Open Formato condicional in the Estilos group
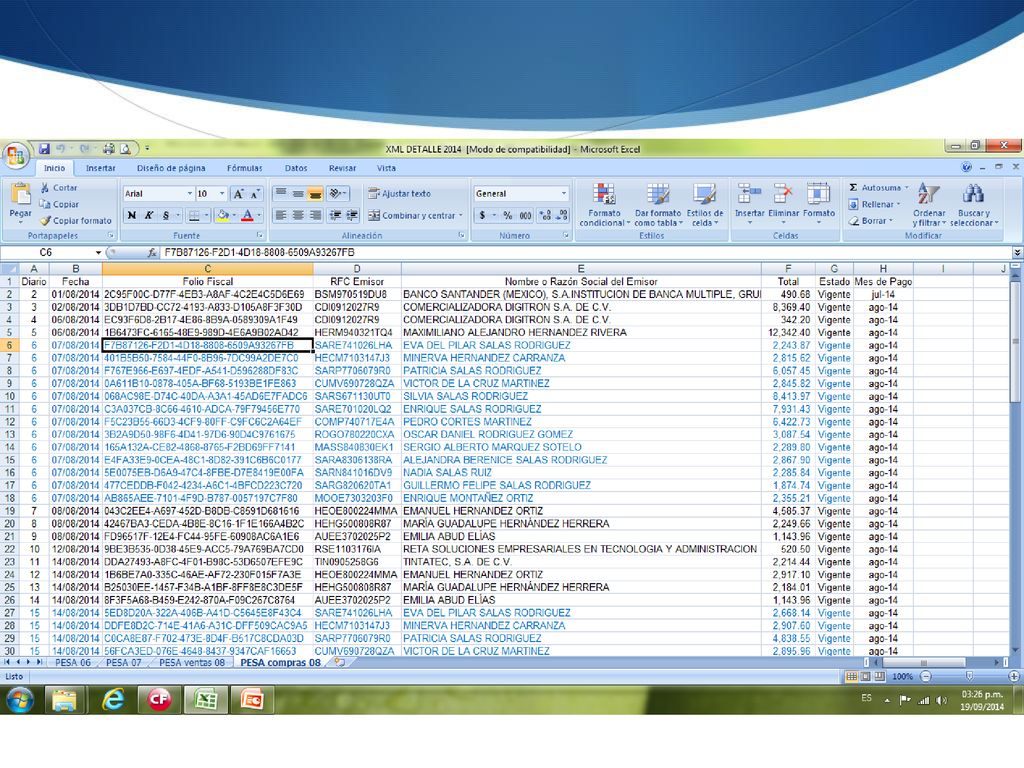 (604, 205)
